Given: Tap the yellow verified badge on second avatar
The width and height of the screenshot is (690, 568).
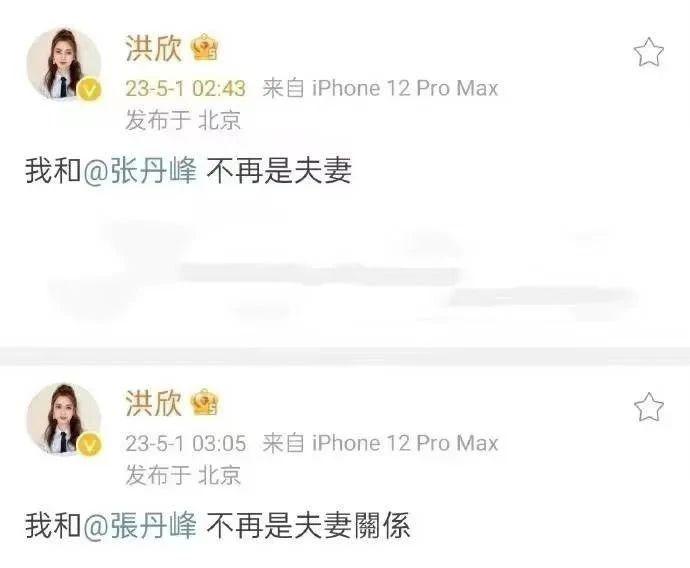Looking at the screenshot, I should pyautogui.click(x=89, y=445).
